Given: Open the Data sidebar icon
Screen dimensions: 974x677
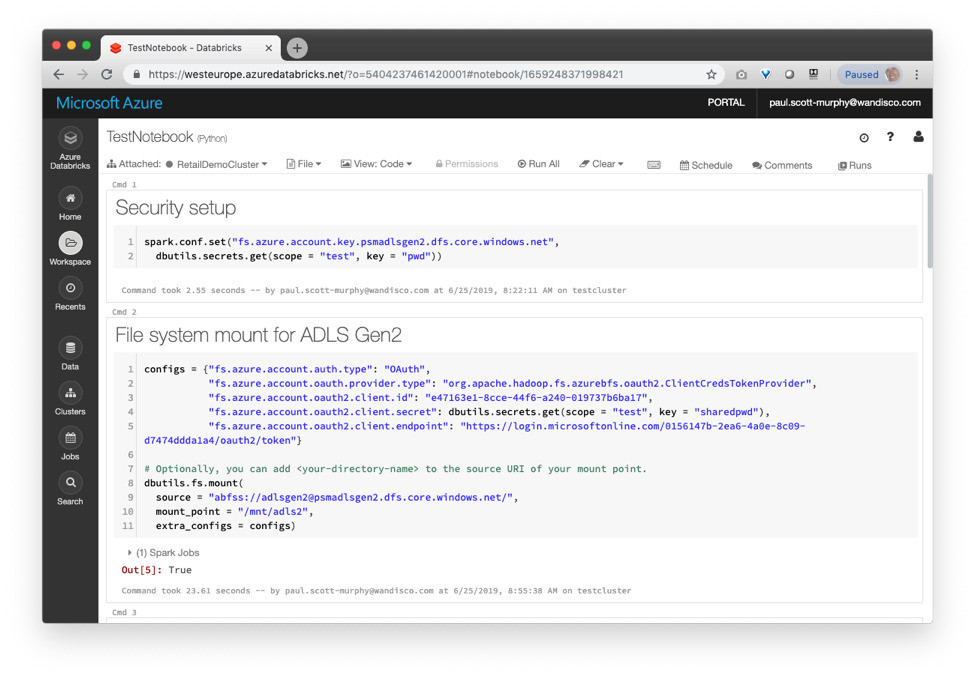Looking at the screenshot, I should pyautogui.click(x=70, y=349).
